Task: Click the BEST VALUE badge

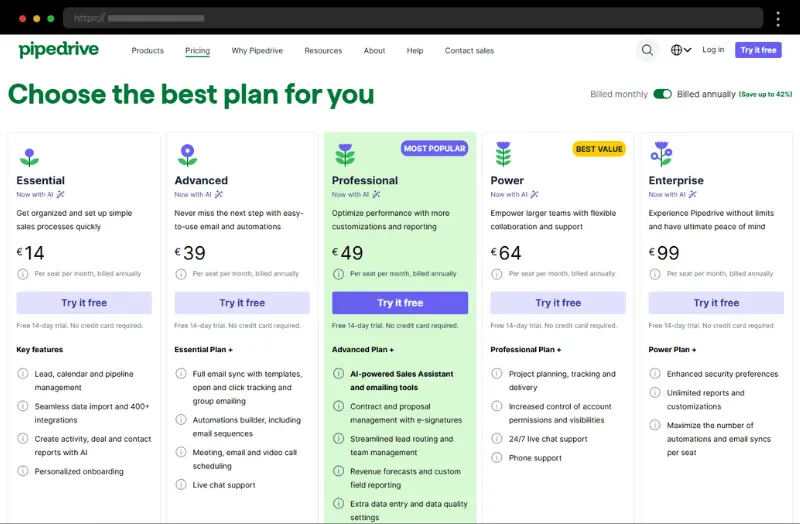Action: click(599, 149)
